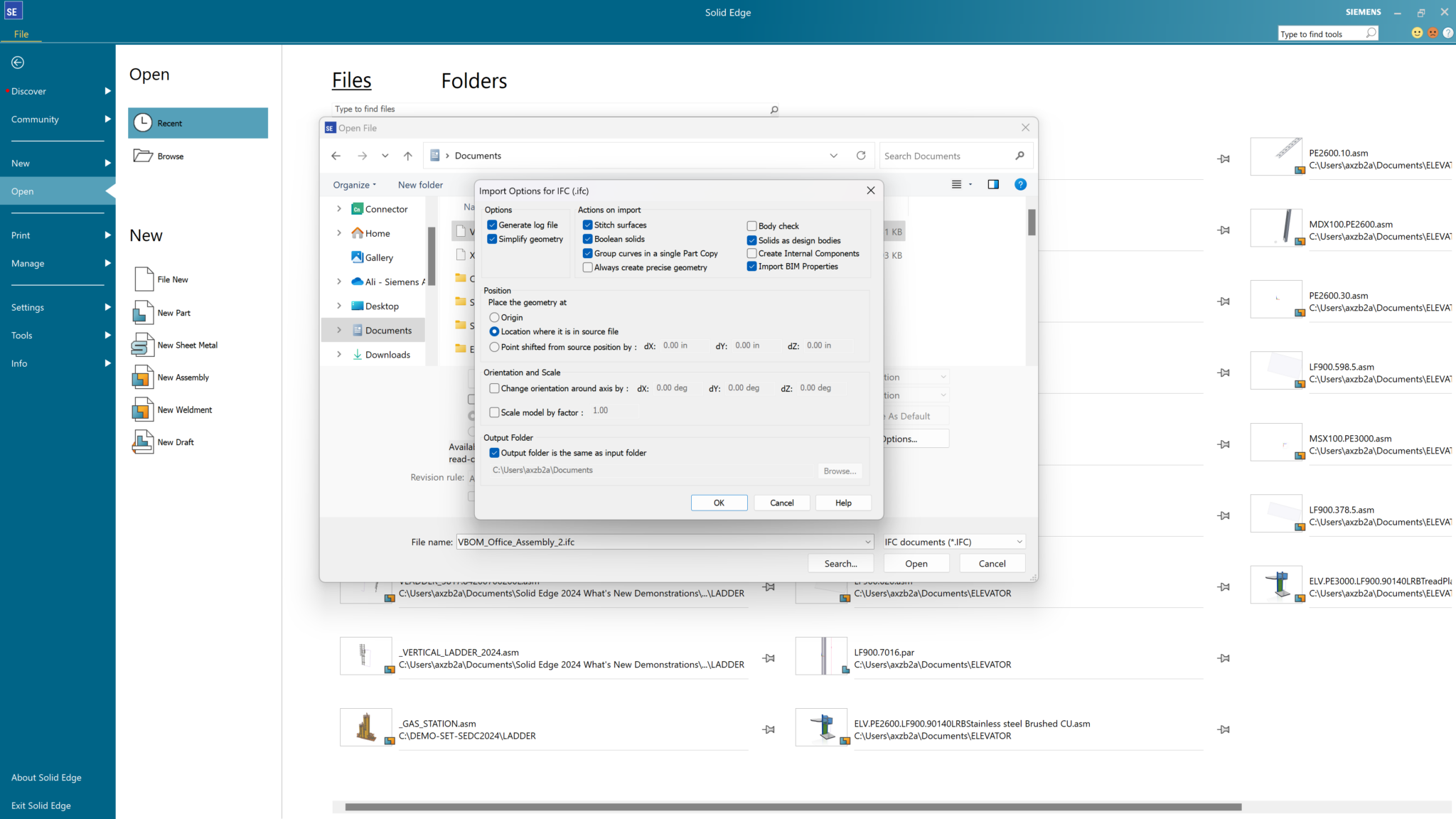The height and width of the screenshot is (819, 1456).
Task: Open the IFC documents file type dropdown
Action: tap(1018, 541)
